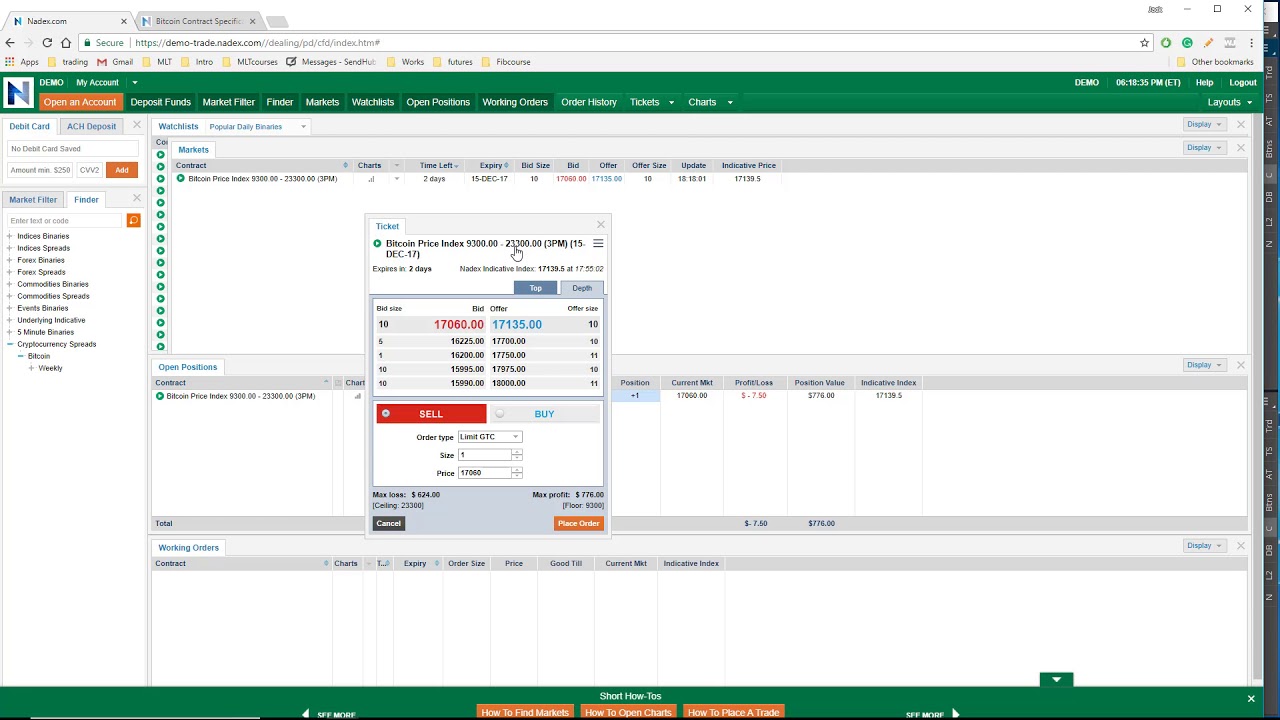Select the SELL radio option
1280x720 pixels.
click(386, 414)
